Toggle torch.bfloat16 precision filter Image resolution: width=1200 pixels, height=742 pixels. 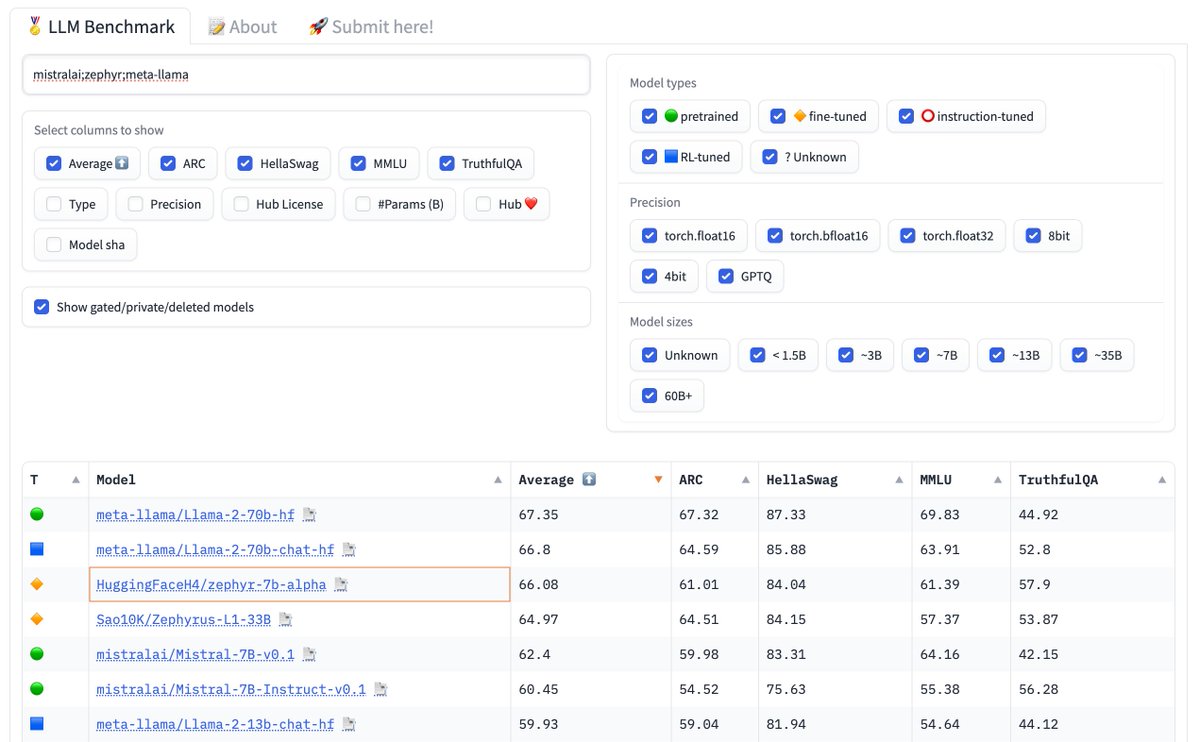click(775, 236)
